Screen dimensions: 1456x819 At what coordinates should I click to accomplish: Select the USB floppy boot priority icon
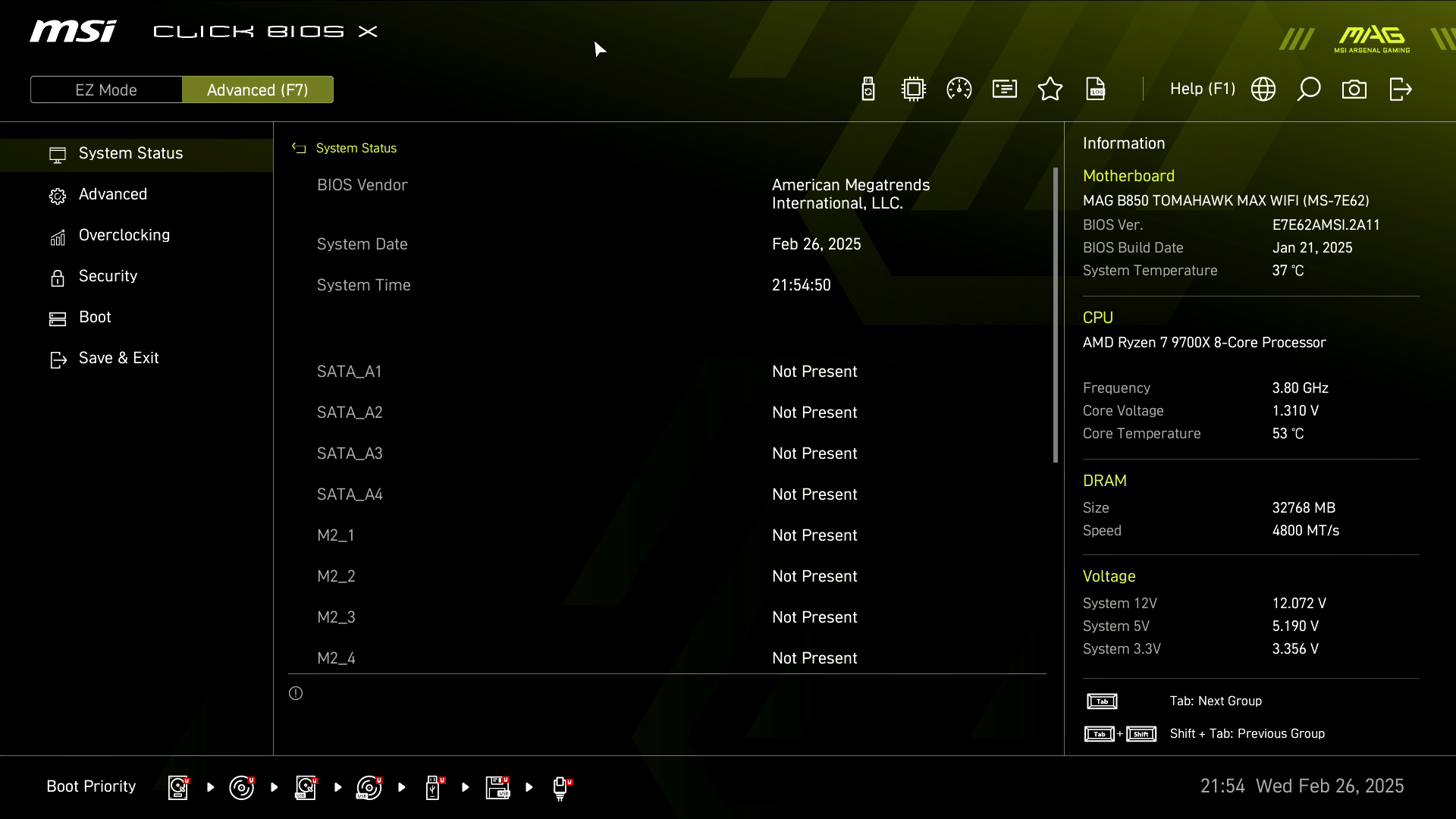point(497,787)
